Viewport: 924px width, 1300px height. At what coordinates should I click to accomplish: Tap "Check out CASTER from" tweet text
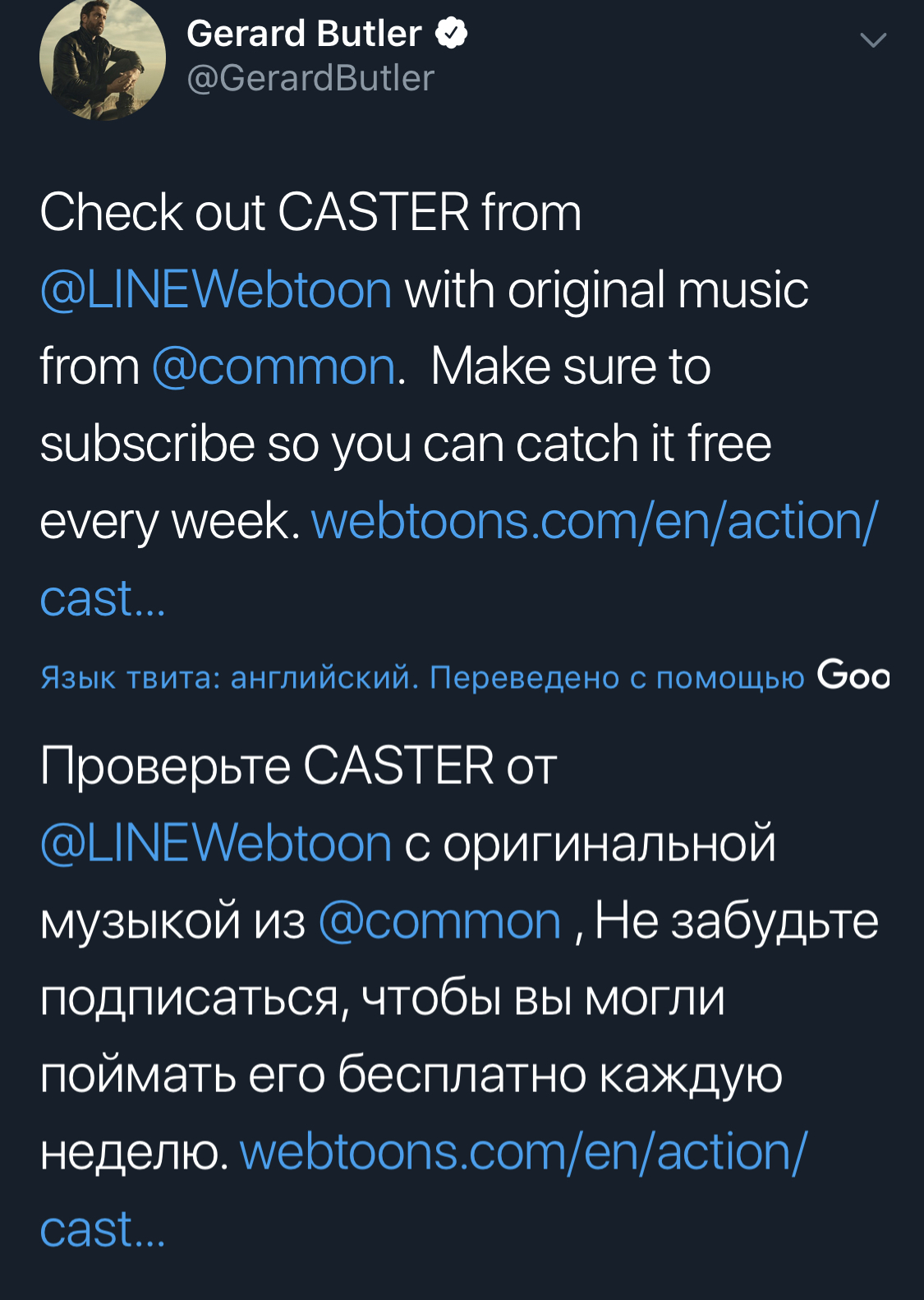click(x=310, y=213)
